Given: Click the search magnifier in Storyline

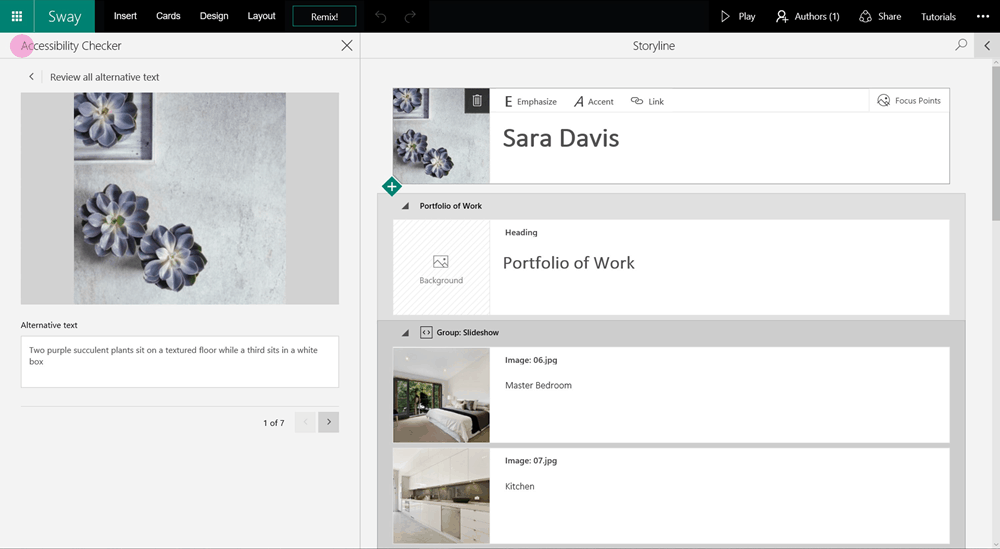Looking at the screenshot, I should point(961,45).
